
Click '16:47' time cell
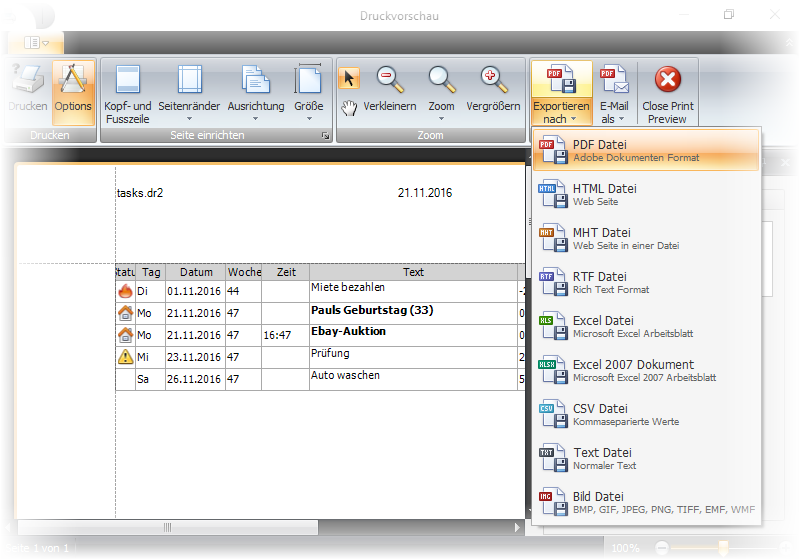pos(286,335)
